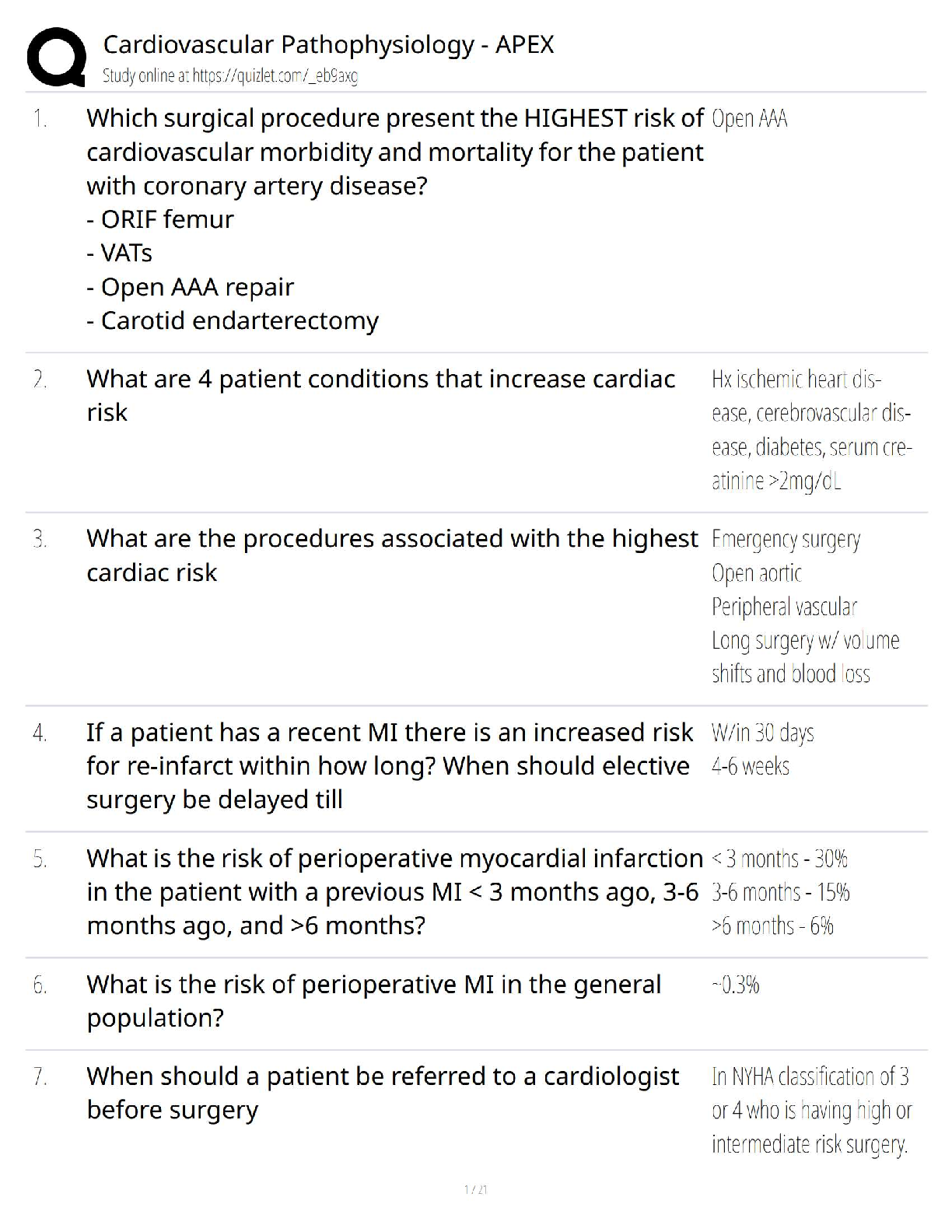Click the 'W/in 30 days' answer
This screenshot has height=1232, width=952.
(x=762, y=733)
